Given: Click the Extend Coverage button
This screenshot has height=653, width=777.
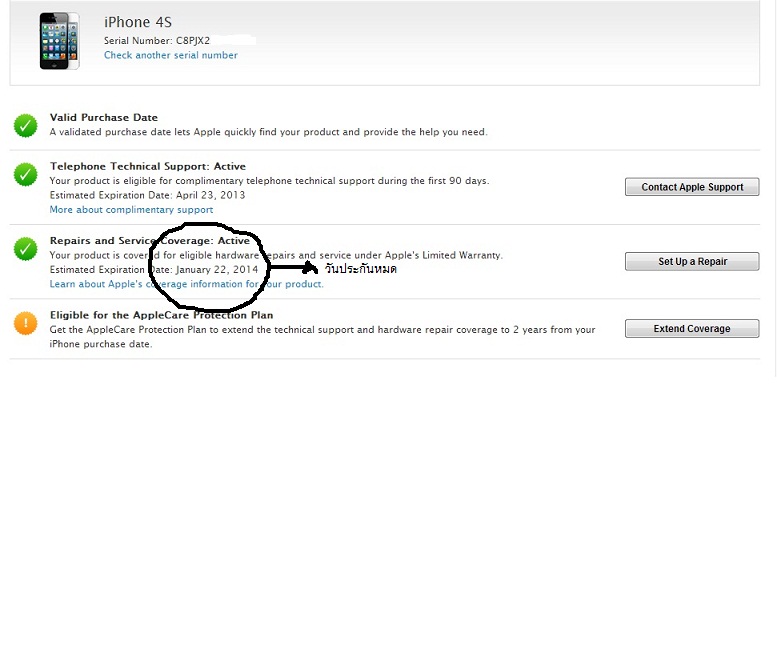Looking at the screenshot, I should [692, 328].
